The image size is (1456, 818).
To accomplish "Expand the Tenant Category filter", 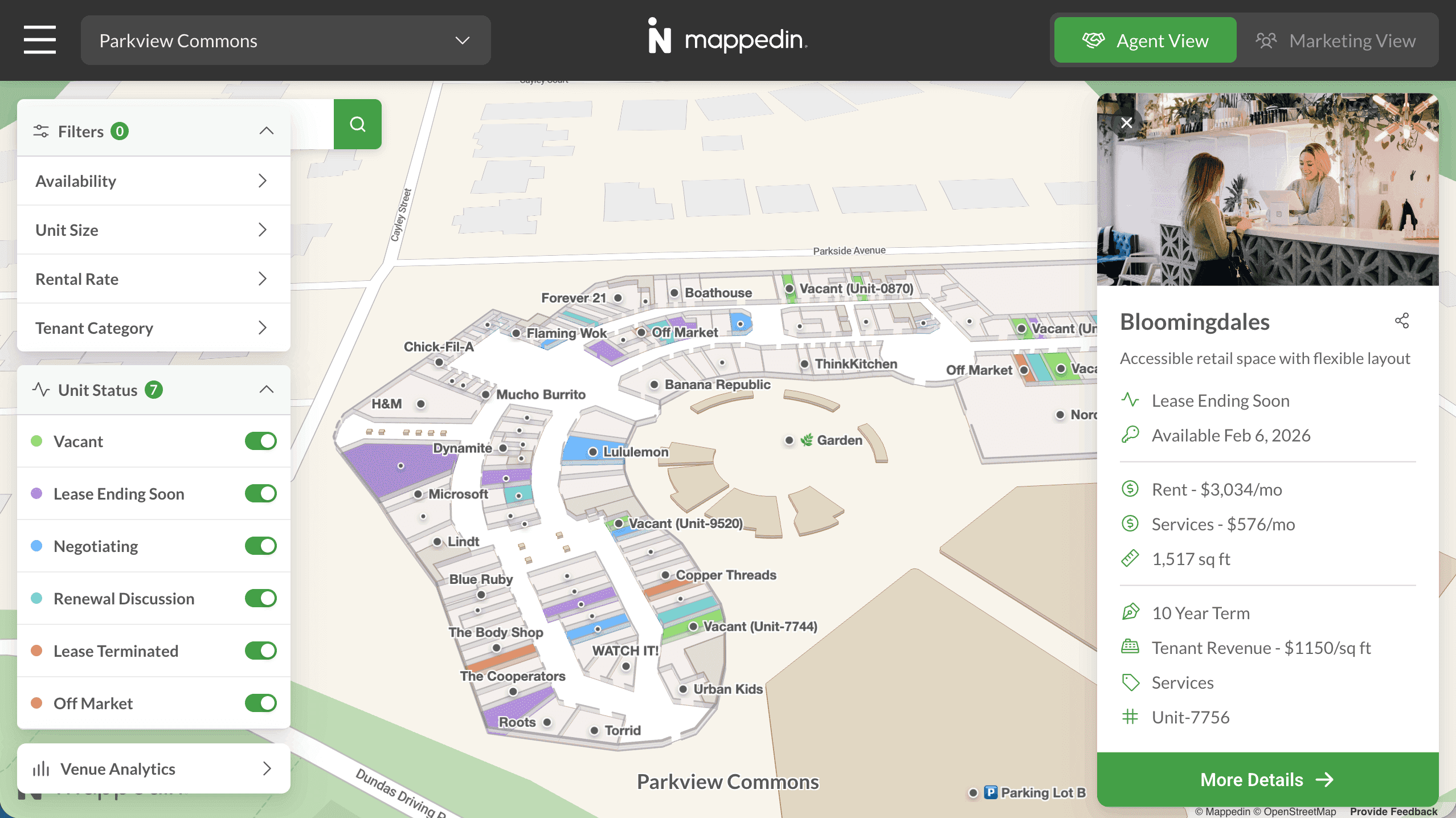I will click(154, 328).
